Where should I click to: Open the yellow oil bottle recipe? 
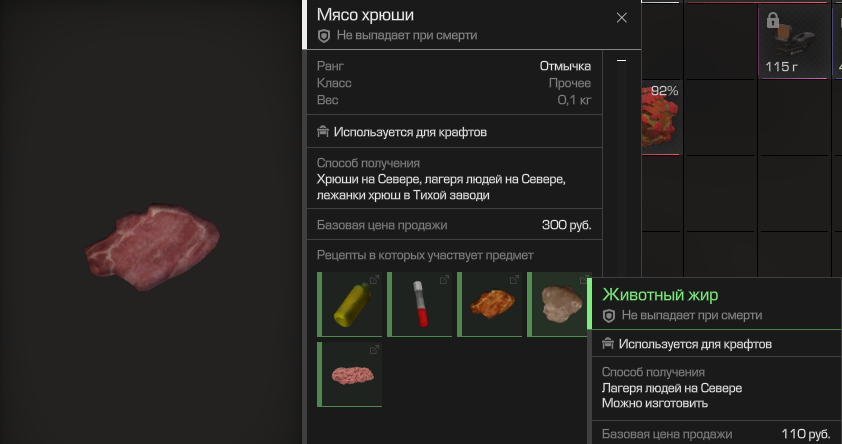coord(350,304)
